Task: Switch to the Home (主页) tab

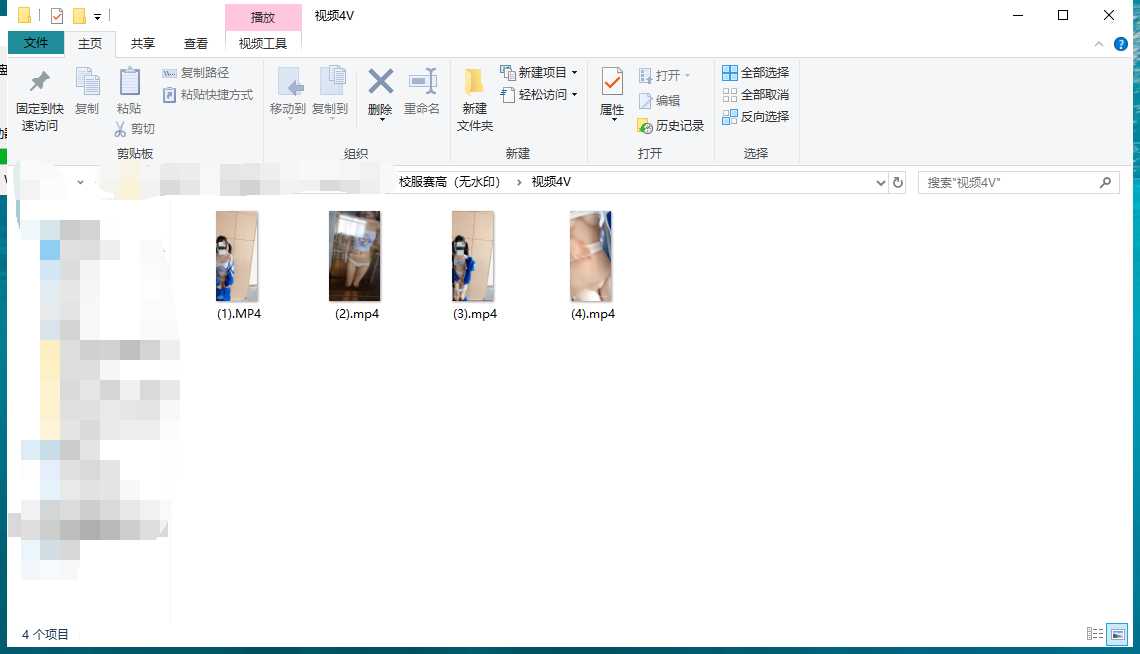Action: tap(90, 44)
